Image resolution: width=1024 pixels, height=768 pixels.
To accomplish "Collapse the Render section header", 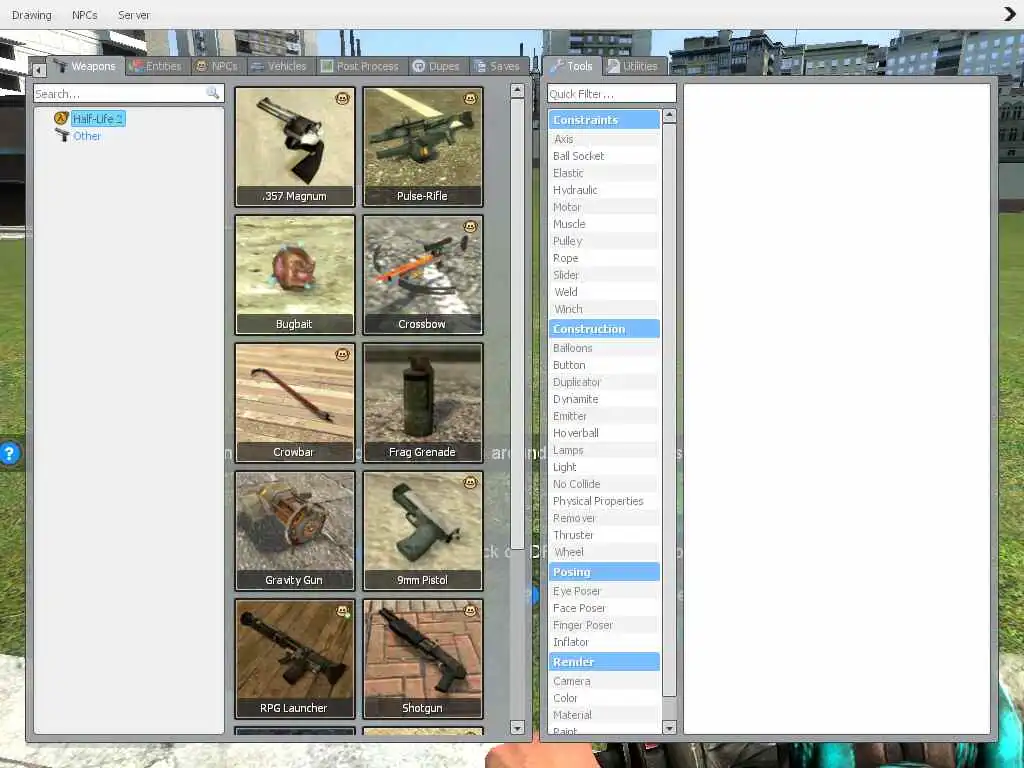I will (604, 662).
